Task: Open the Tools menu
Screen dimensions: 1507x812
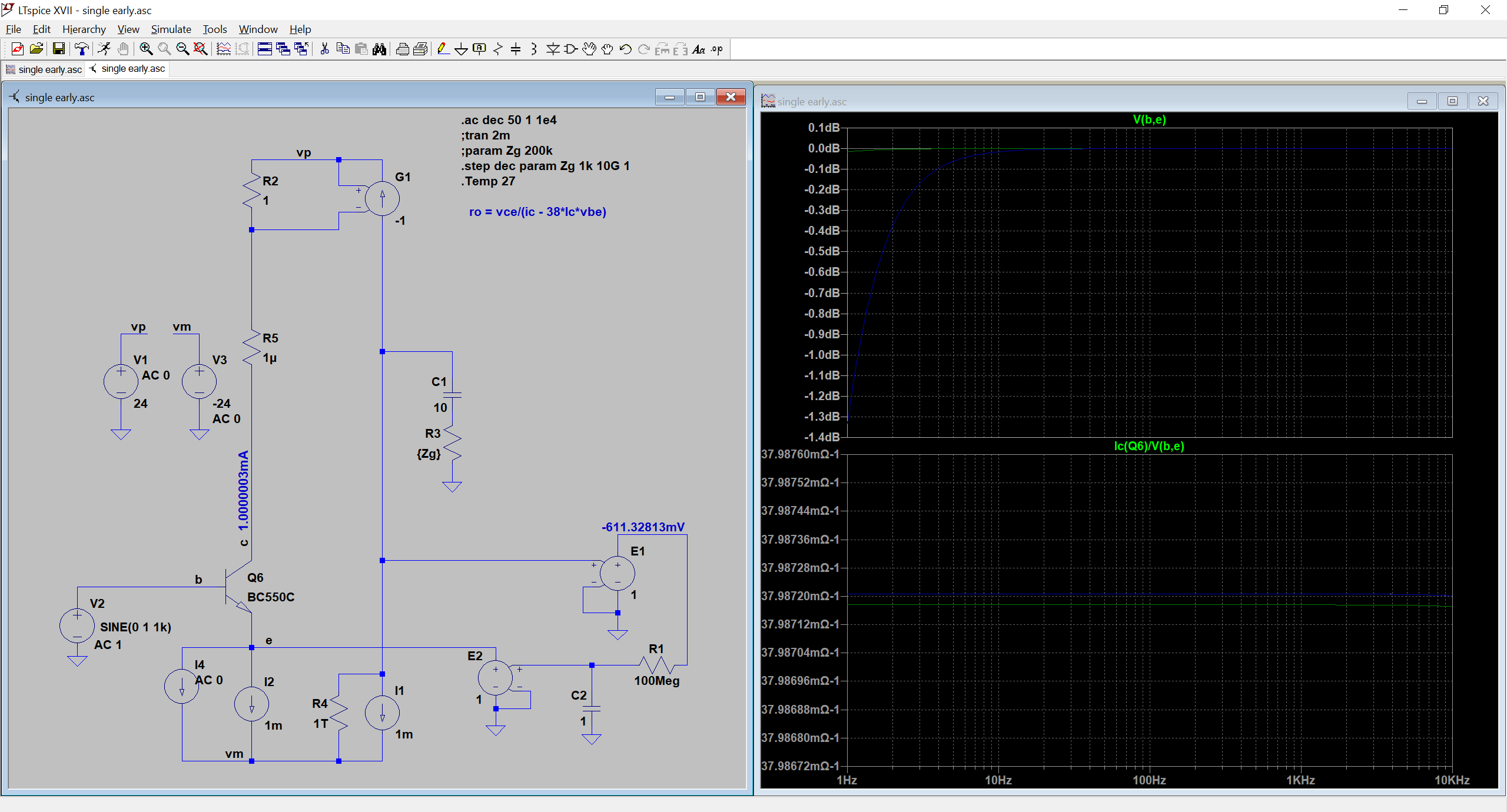Action: click(x=215, y=29)
